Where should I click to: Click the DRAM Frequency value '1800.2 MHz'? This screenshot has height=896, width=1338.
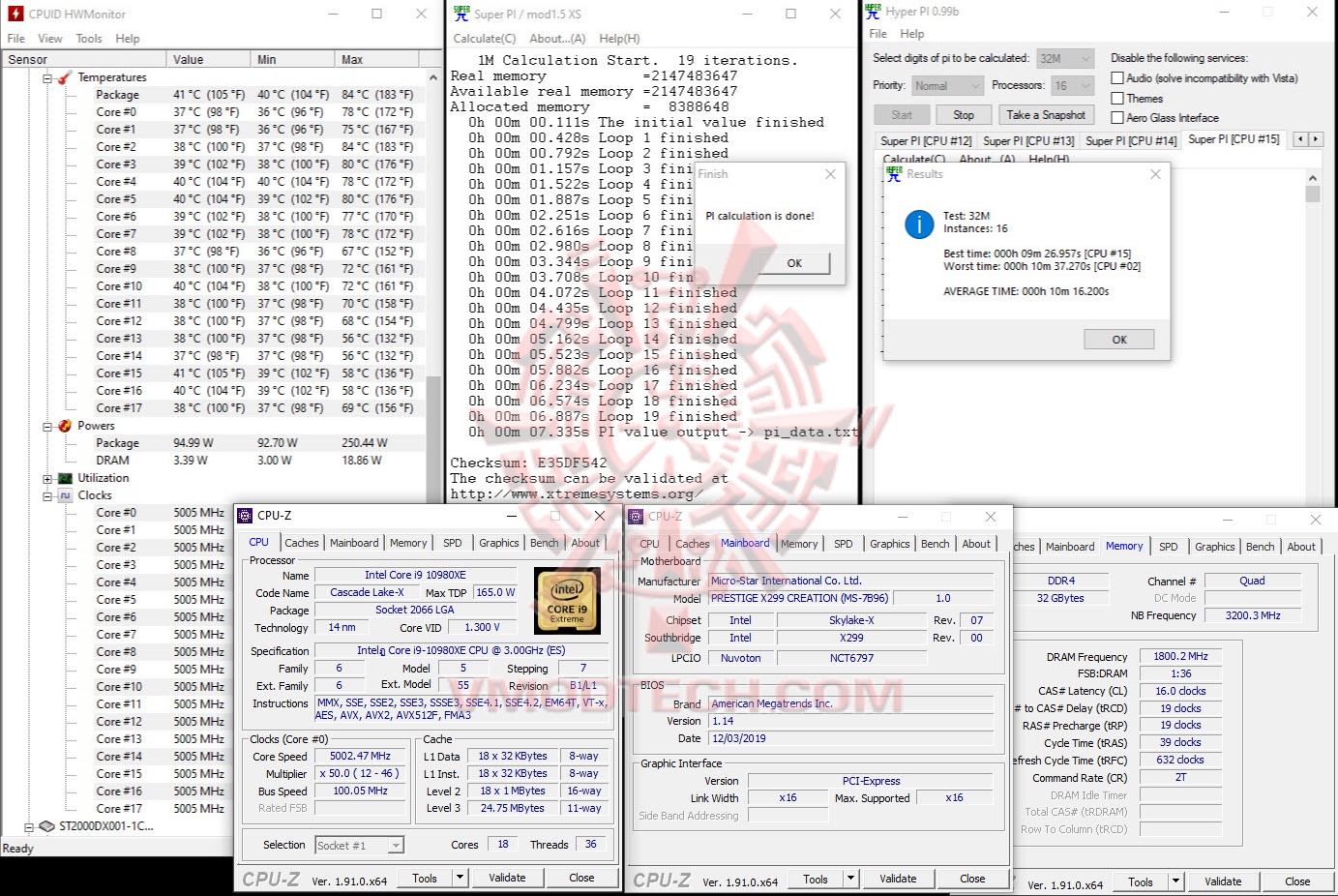click(x=1180, y=656)
